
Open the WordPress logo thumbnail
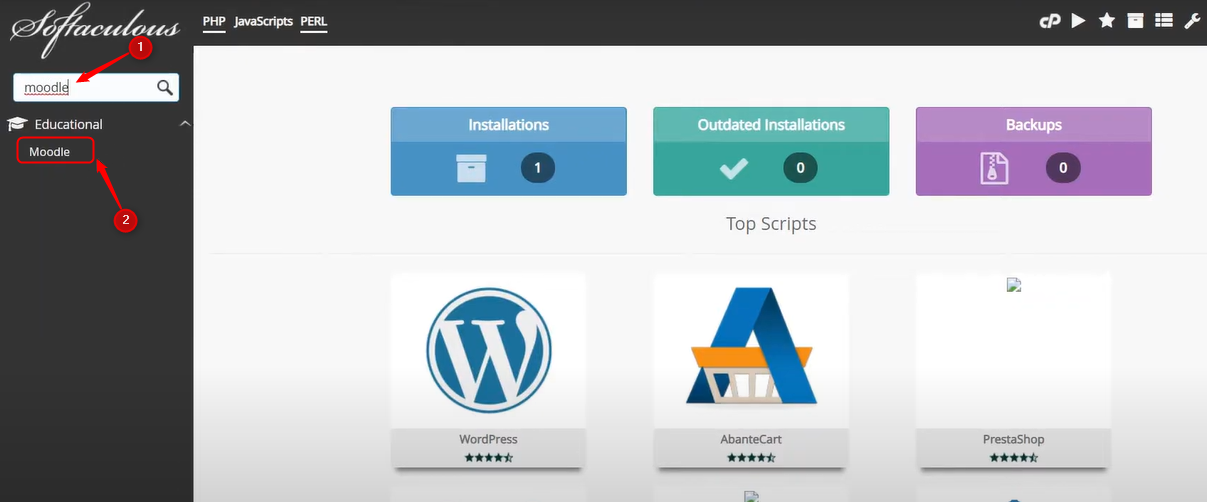click(488, 351)
